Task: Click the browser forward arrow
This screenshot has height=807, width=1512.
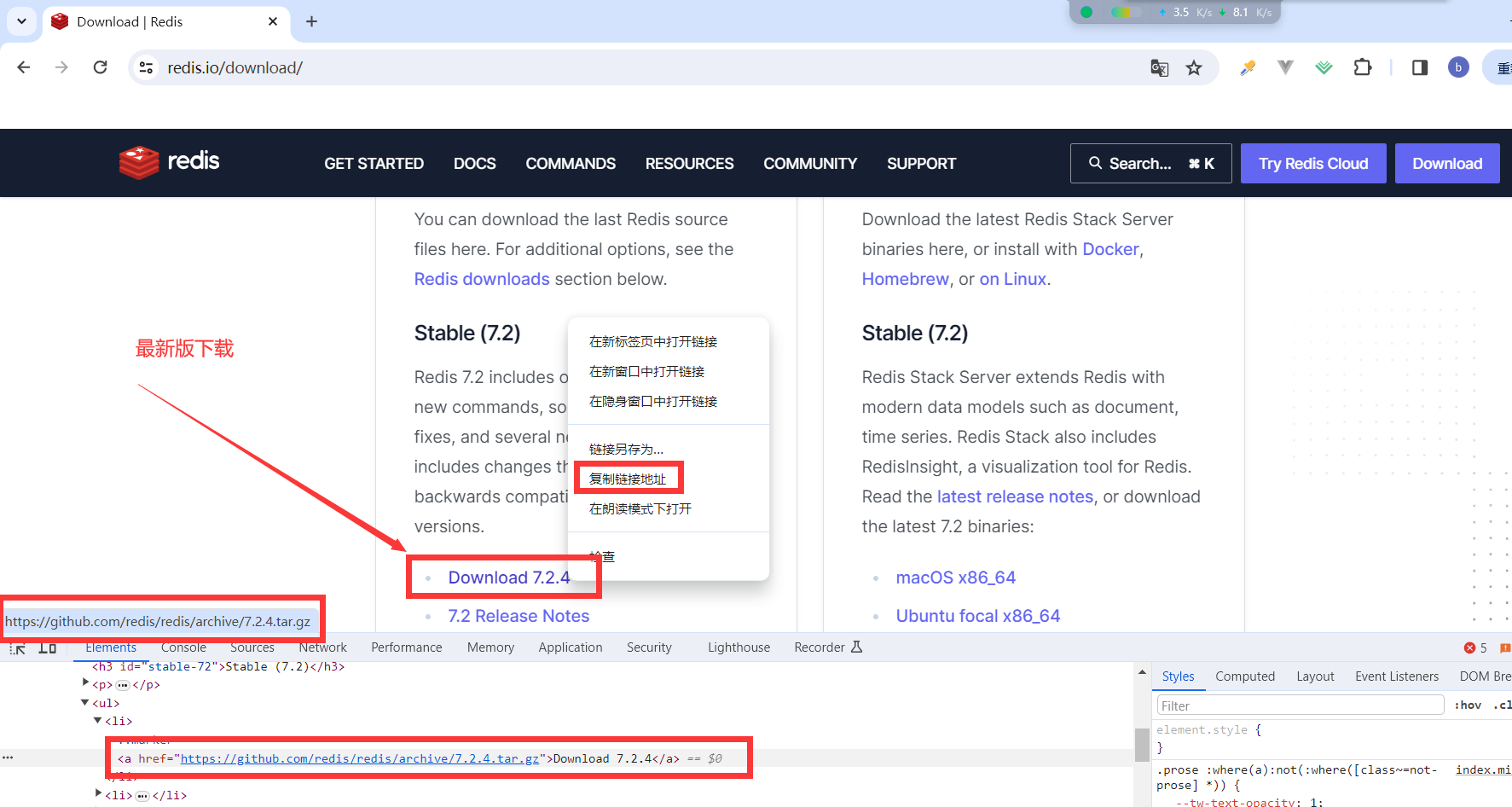Action: tap(61, 67)
